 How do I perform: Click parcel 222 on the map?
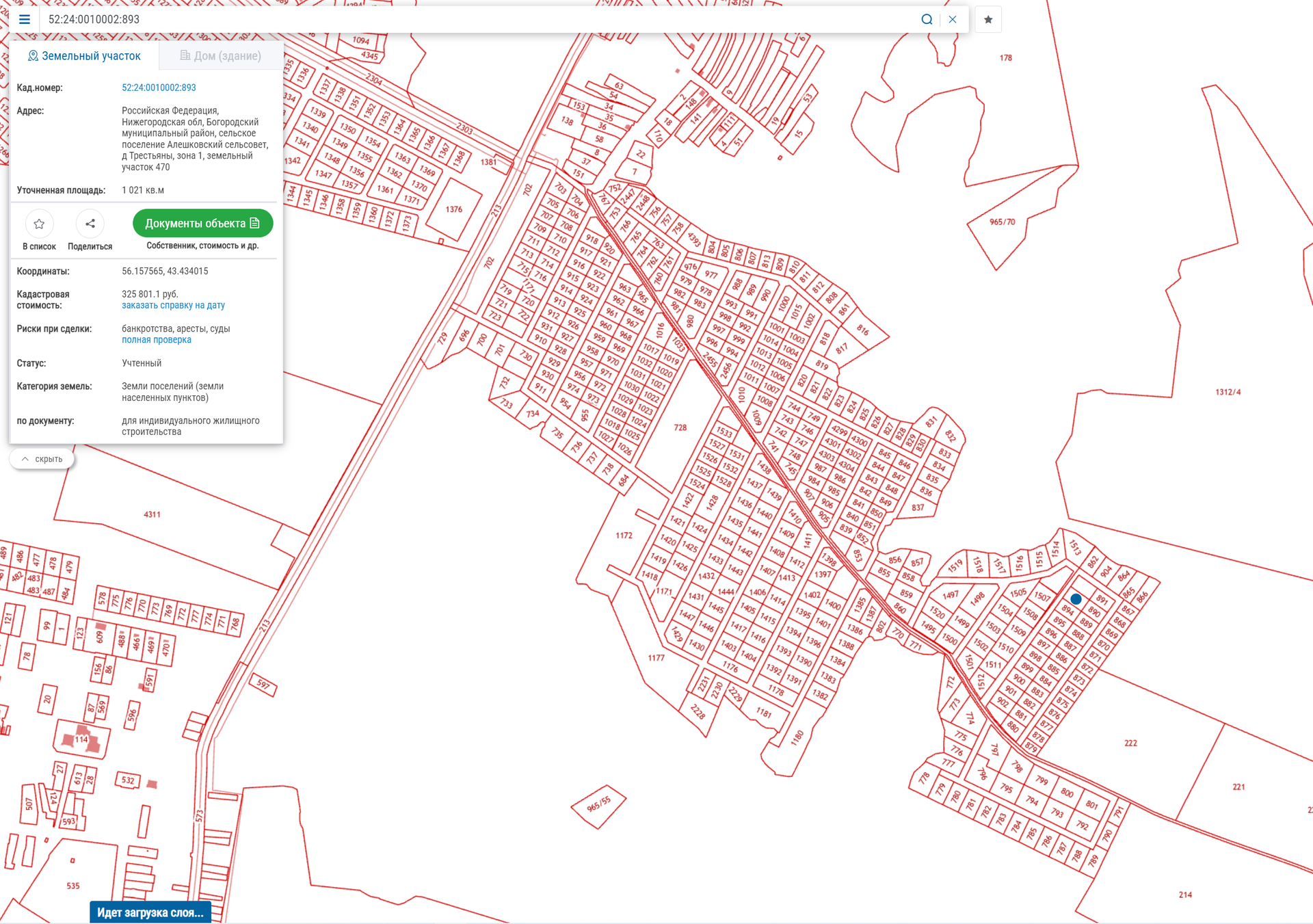(x=1130, y=743)
